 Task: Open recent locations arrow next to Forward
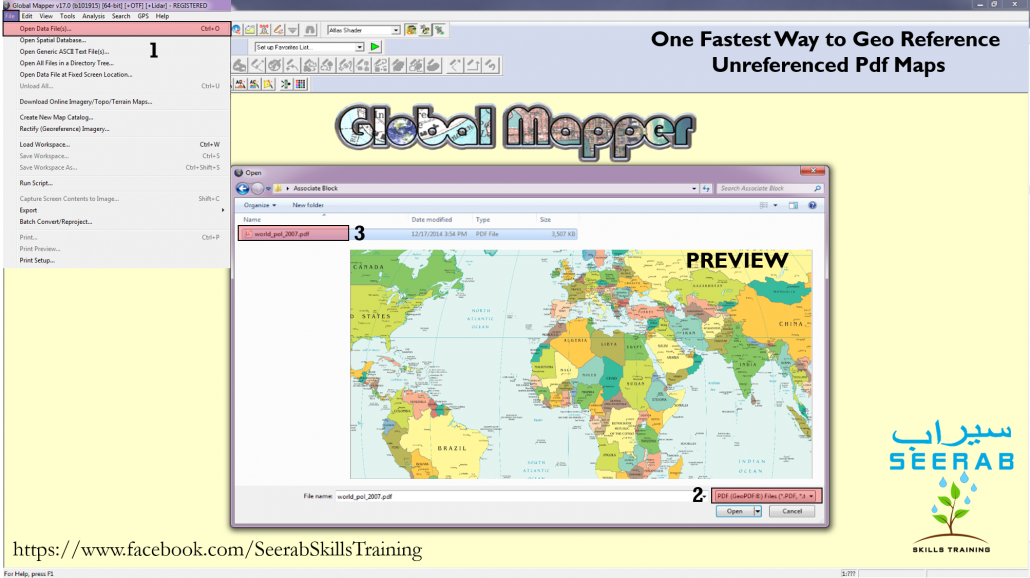coord(268,189)
